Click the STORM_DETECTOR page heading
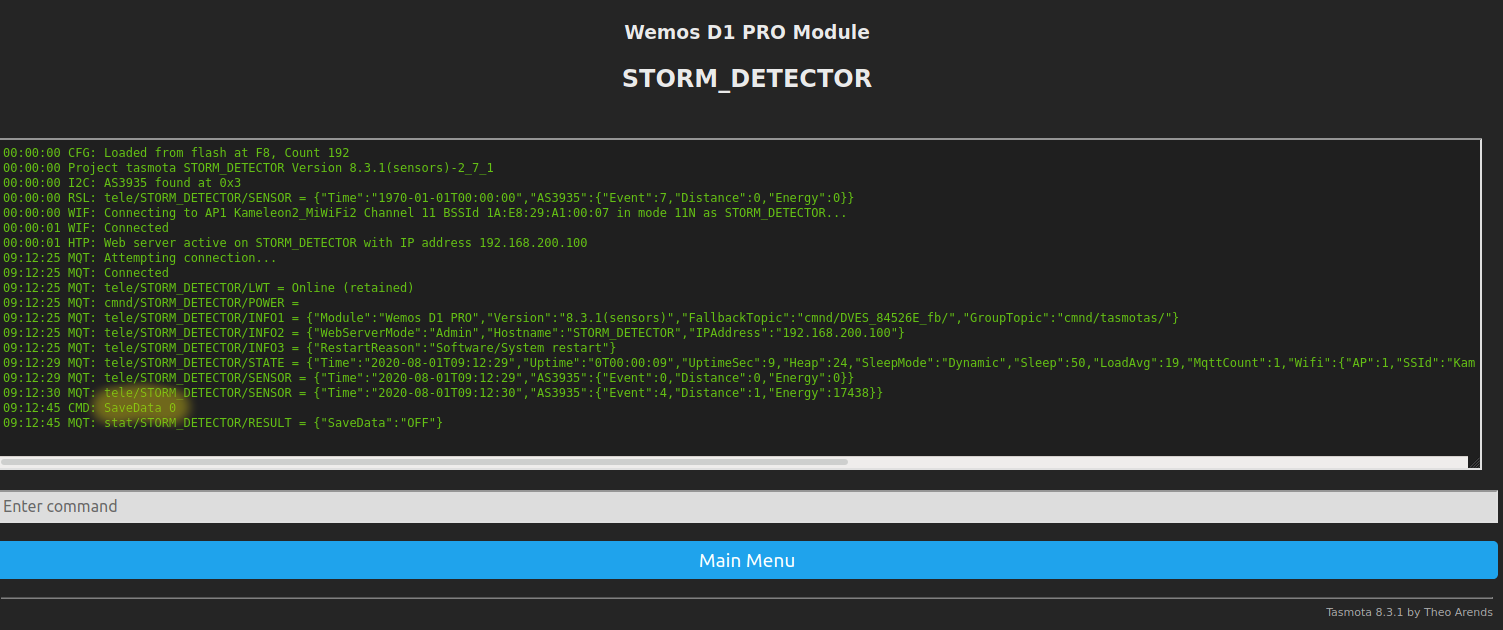 coord(747,79)
